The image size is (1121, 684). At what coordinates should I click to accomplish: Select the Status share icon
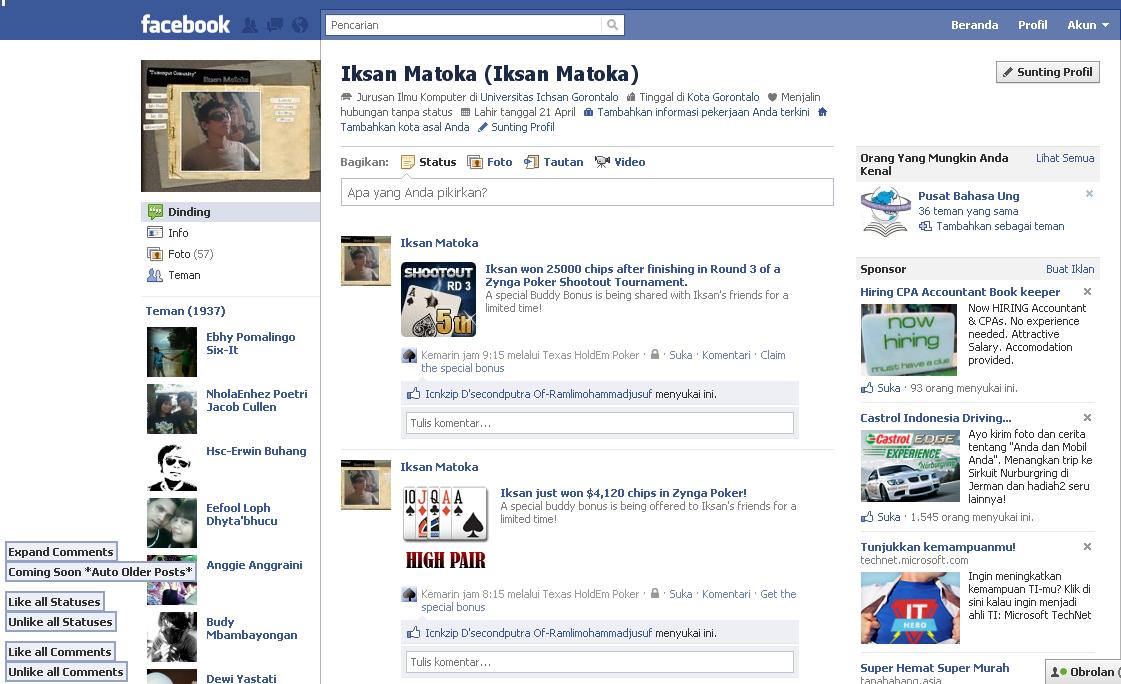click(408, 162)
